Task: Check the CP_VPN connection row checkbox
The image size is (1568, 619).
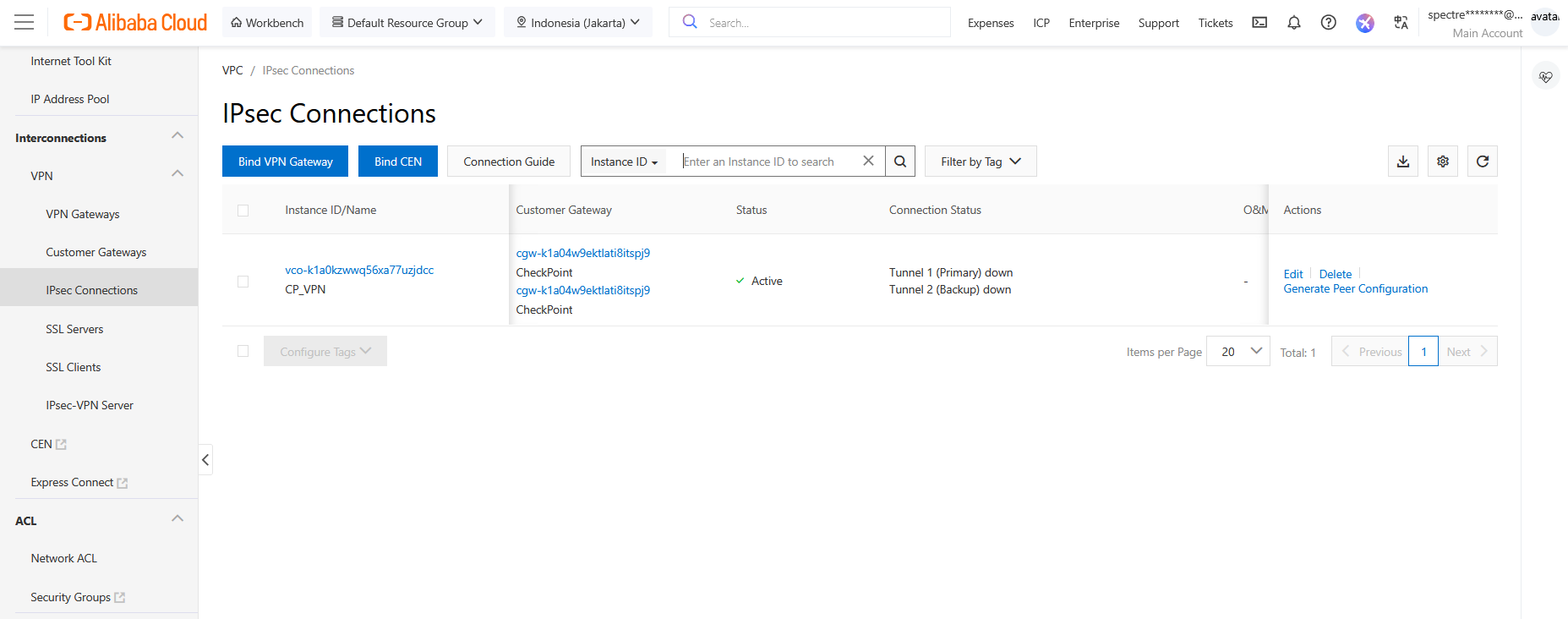Action: [243, 282]
